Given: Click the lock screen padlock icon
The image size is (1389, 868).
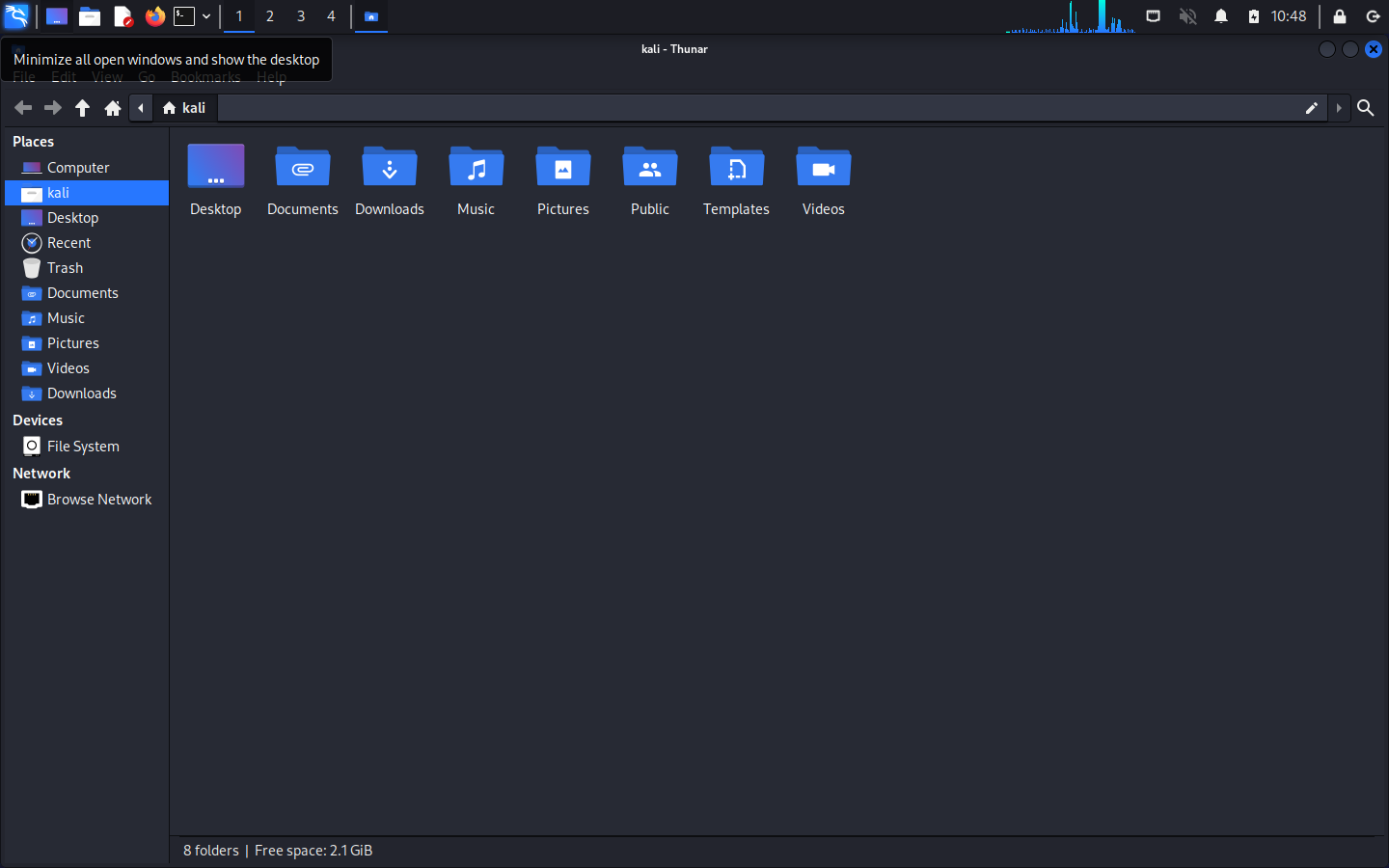Looking at the screenshot, I should pyautogui.click(x=1340, y=16).
